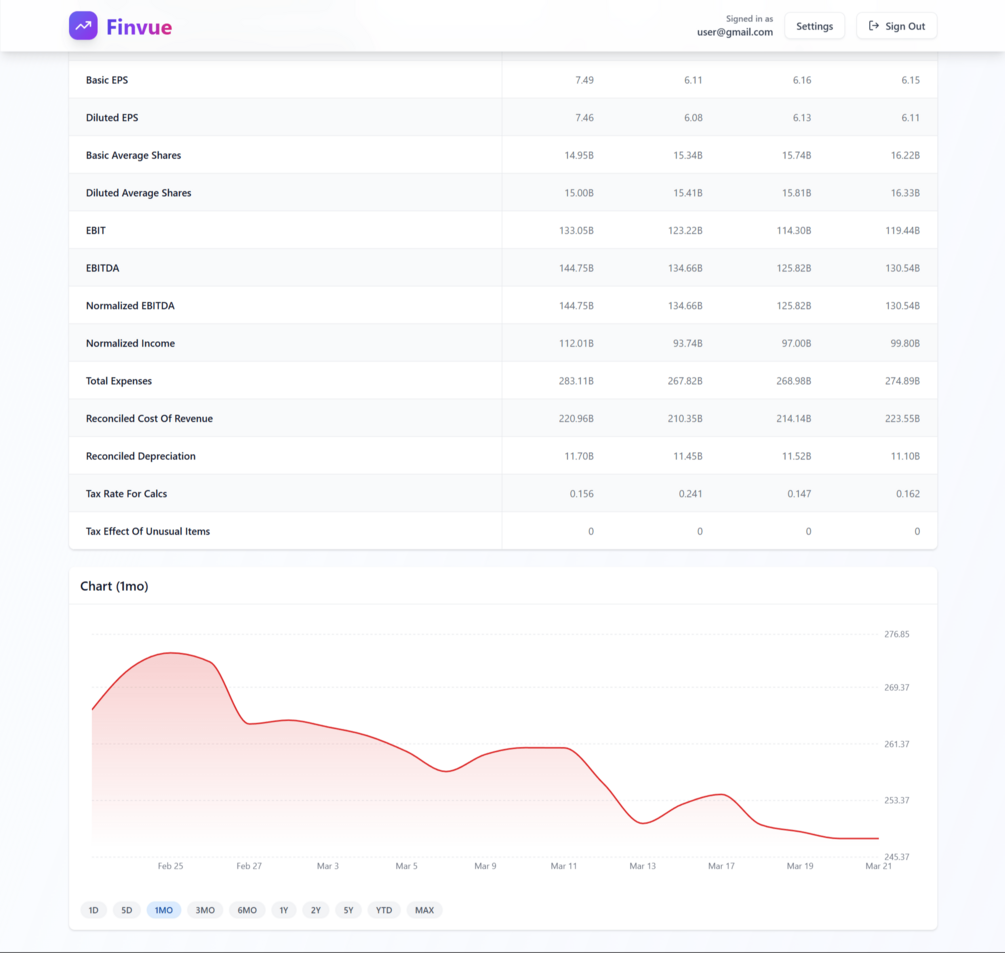
Task: Click the 261.37 price axis label
Action: [897, 744]
